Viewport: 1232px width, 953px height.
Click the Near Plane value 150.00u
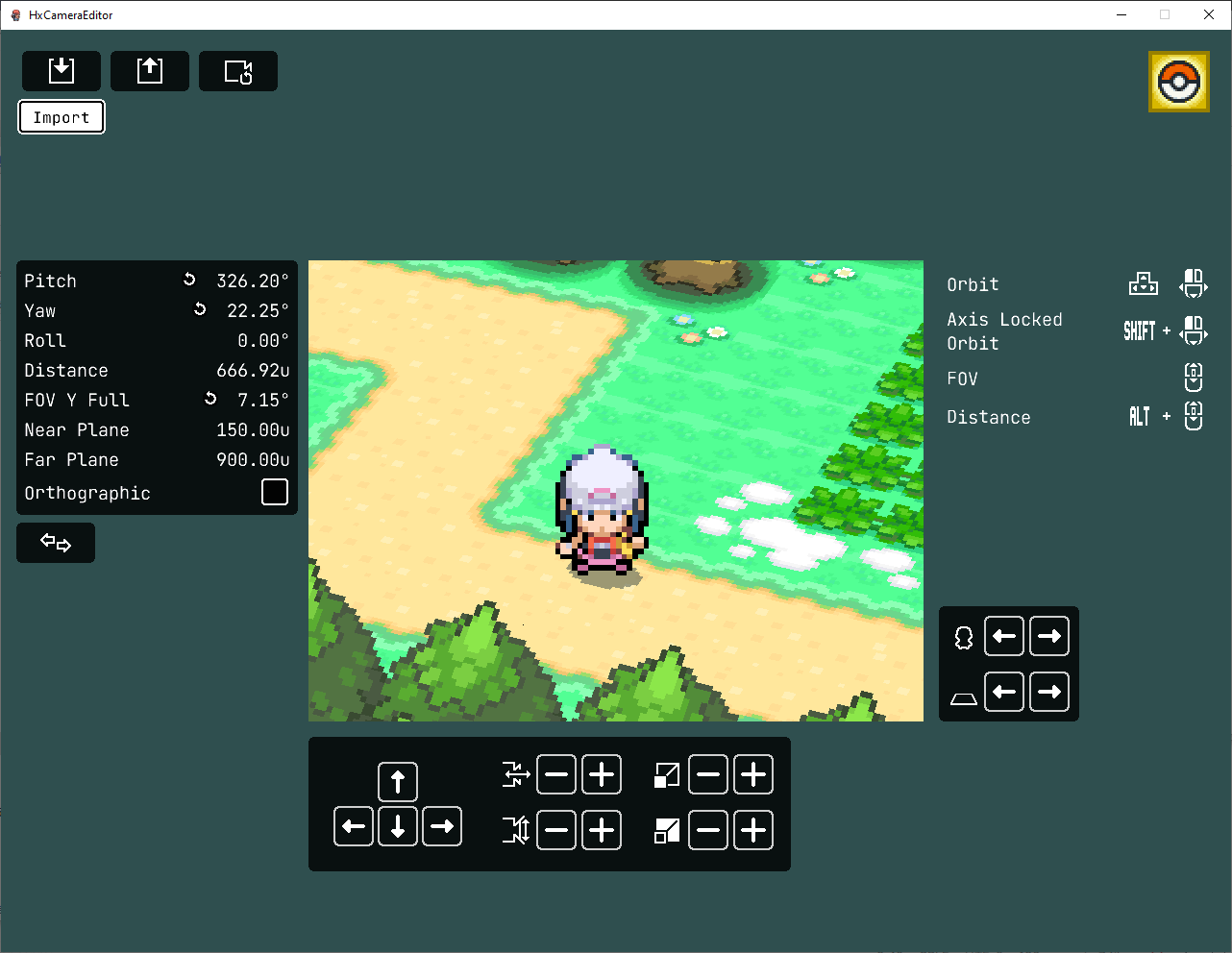click(x=253, y=429)
